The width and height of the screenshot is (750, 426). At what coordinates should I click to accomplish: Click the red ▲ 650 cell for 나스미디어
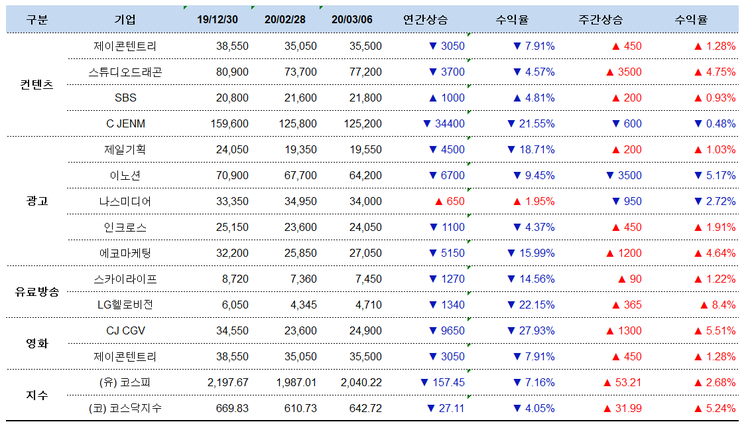pos(450,201)
